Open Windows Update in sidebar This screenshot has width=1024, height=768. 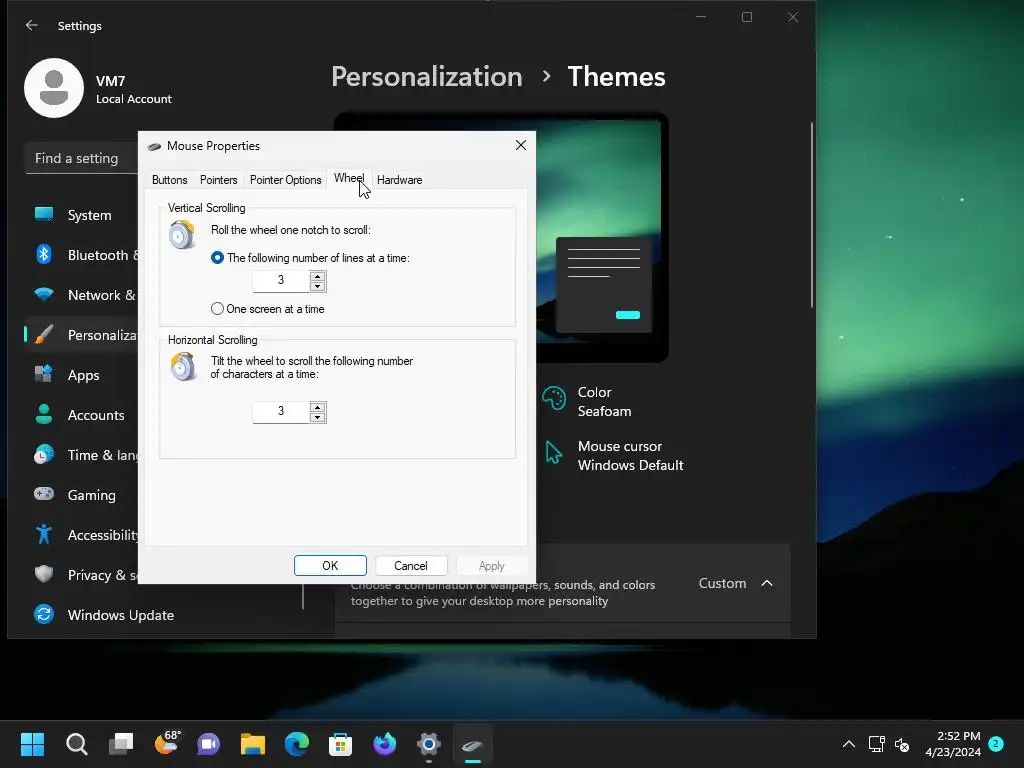[104, 615]
